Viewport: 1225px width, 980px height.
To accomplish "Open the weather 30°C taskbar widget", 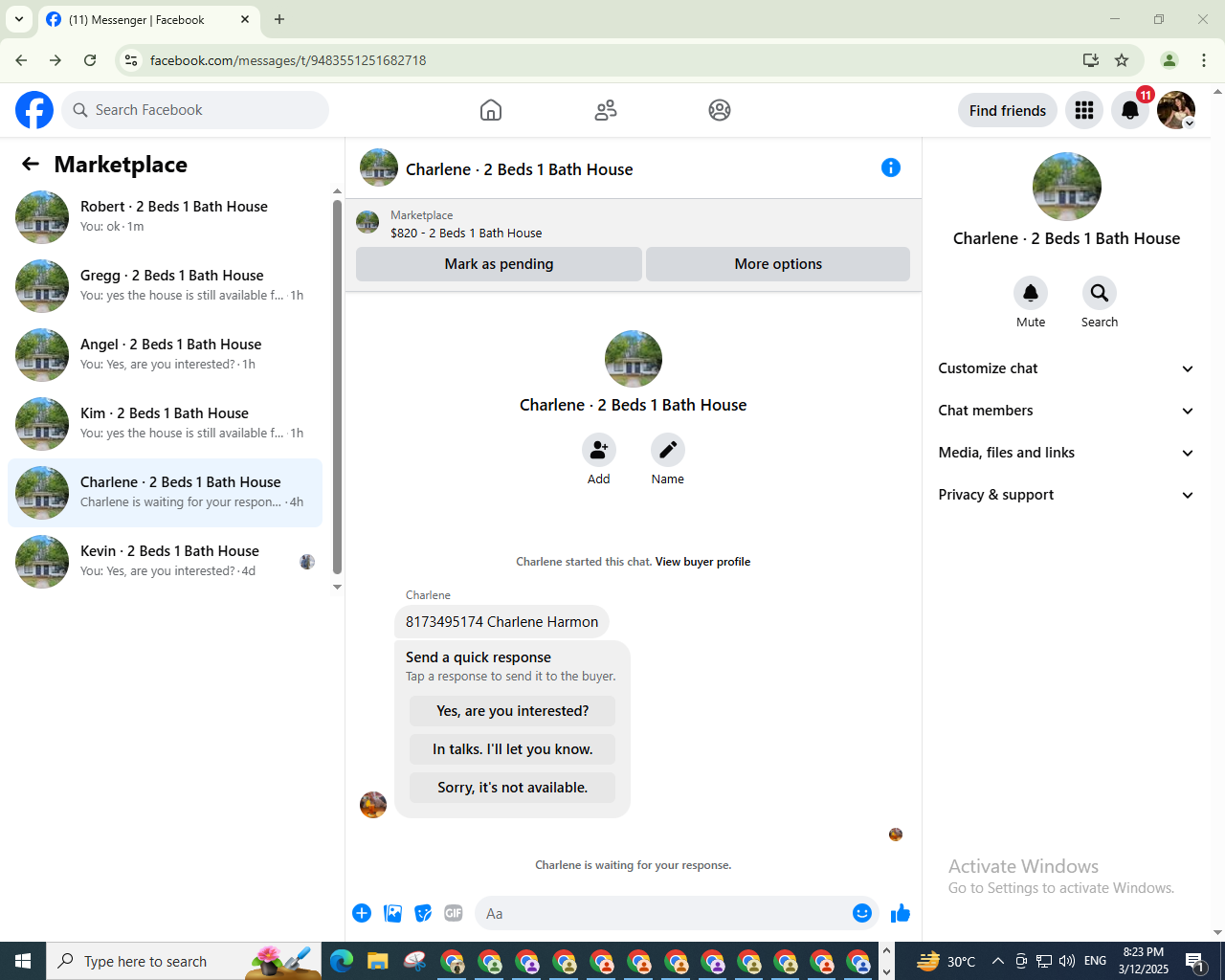I will point(946,961).
